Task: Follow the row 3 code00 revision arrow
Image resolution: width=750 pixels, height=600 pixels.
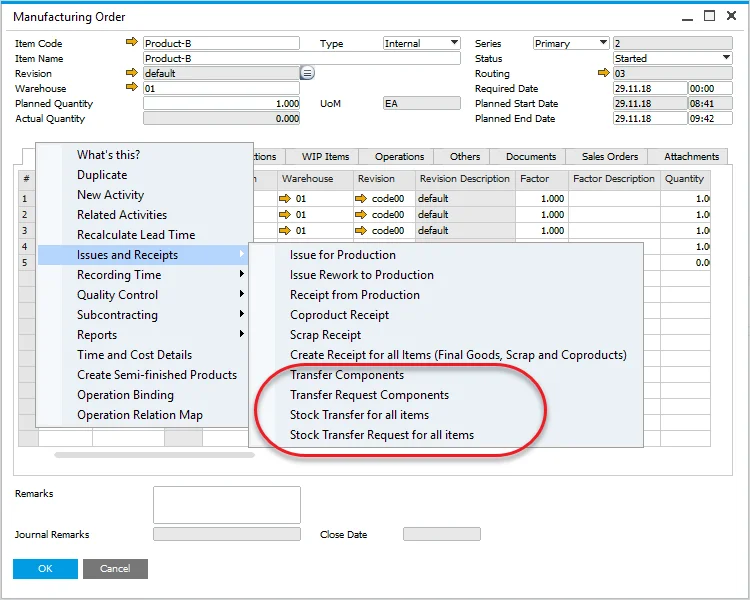Action: pyautogui.click(x=361, y=231)
